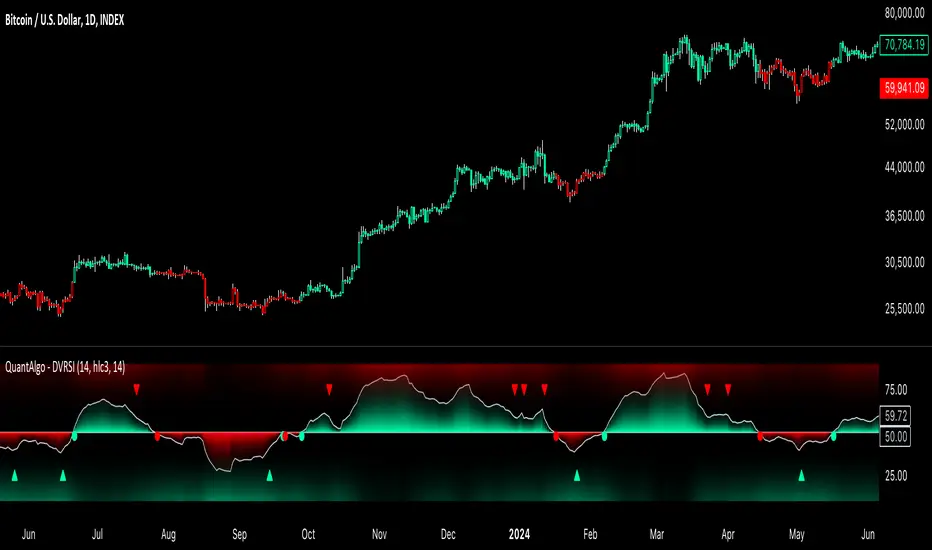Select the 50.00 midline value label
This screenshot has width=932, height=550.
pos(895,436)
